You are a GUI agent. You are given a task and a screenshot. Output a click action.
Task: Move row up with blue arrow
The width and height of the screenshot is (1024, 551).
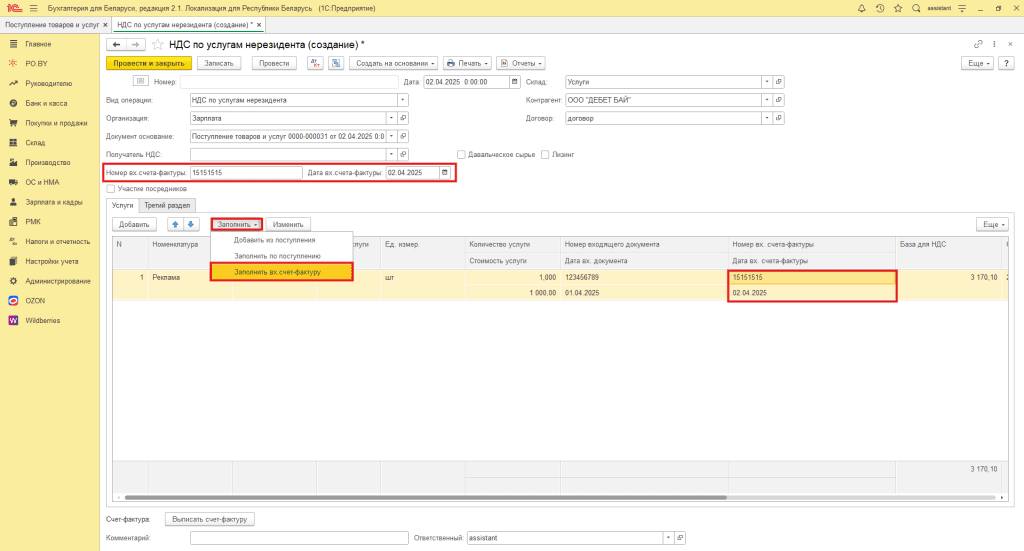(x=176, y=224)
